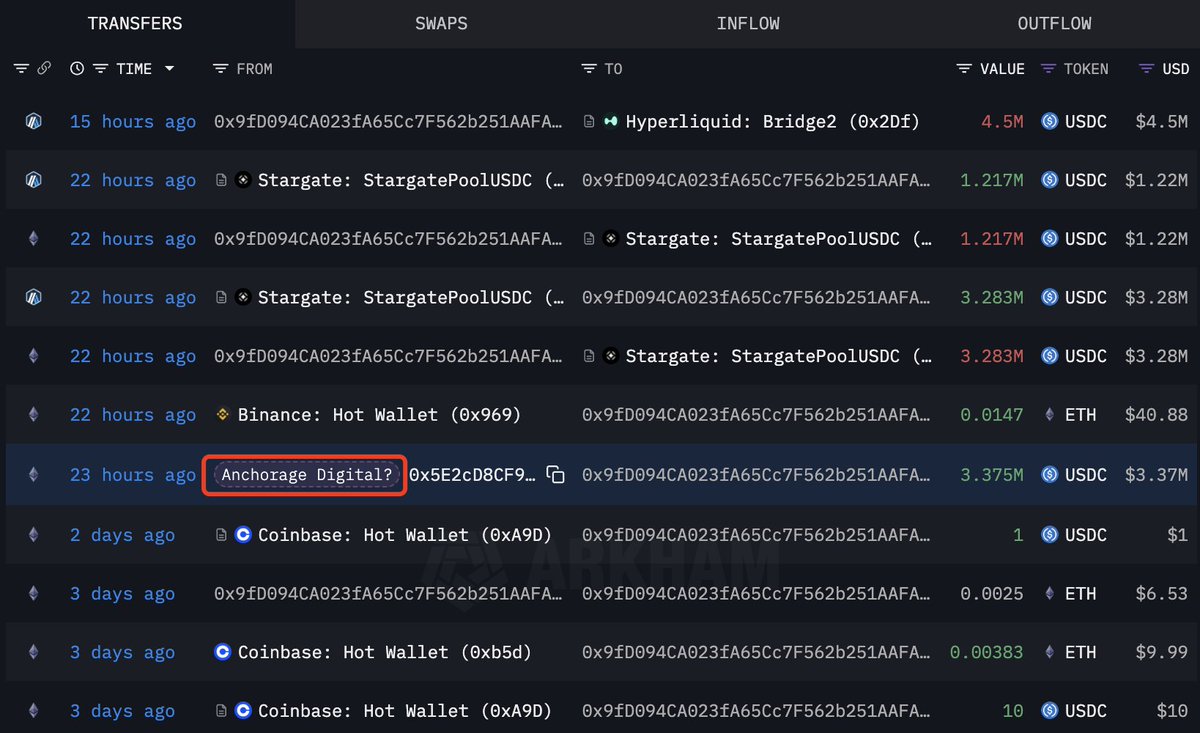
Task: Click recipient address in Binance Hot Wallet row
Action: [x=756, y=415]
